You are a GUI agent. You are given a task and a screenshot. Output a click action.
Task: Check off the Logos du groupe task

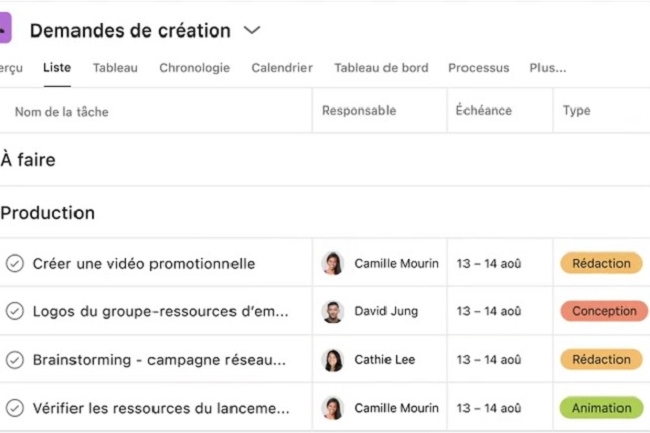(x=15, y=311)
